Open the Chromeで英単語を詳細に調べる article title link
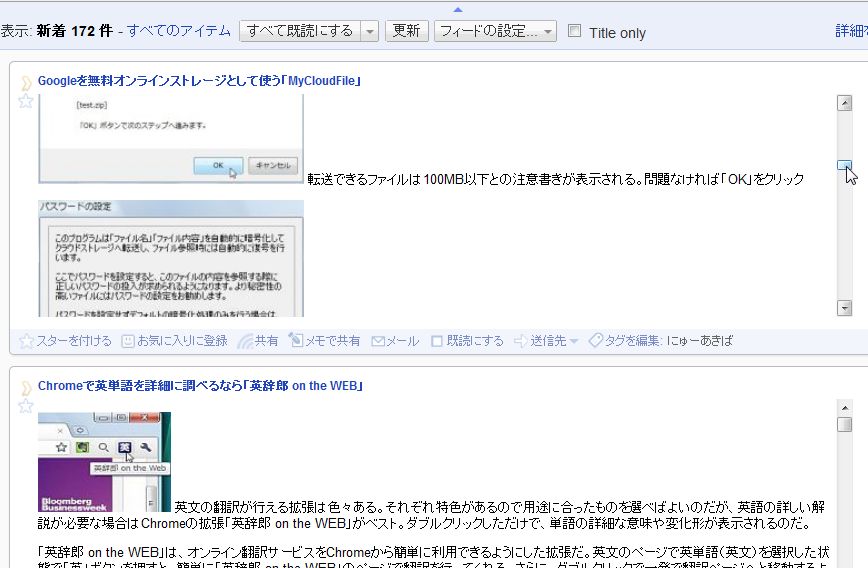Viewport: 868px width, 568px height. coord(200,386)
